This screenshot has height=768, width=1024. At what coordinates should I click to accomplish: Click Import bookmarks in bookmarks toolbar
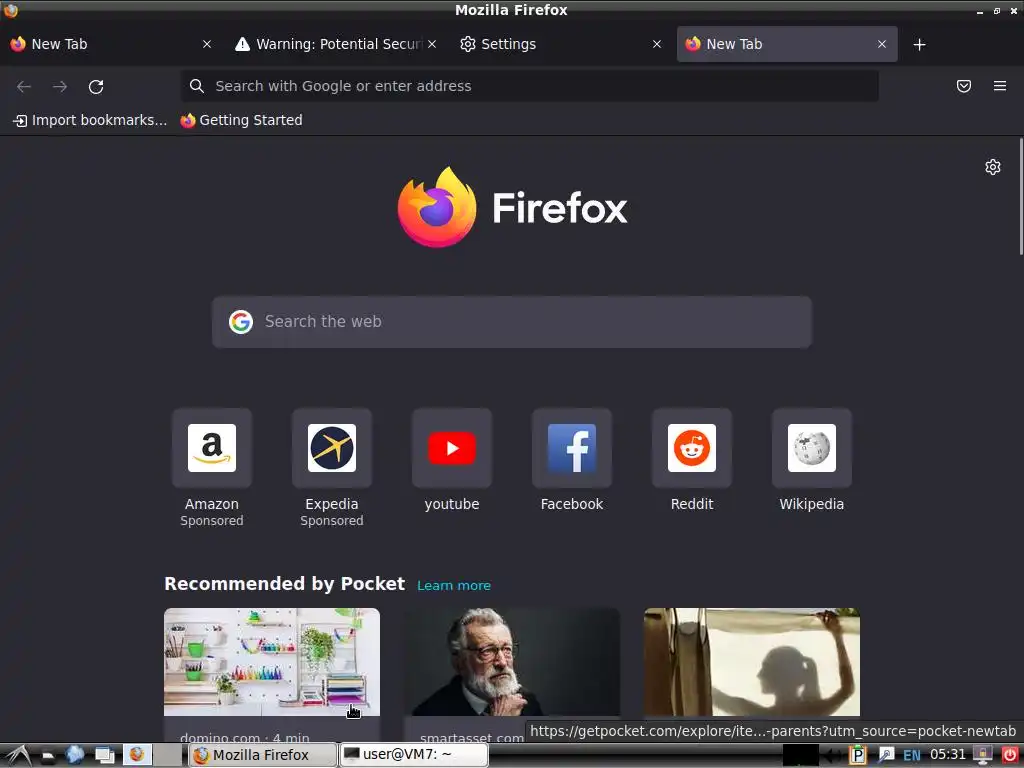click(90, 120)
